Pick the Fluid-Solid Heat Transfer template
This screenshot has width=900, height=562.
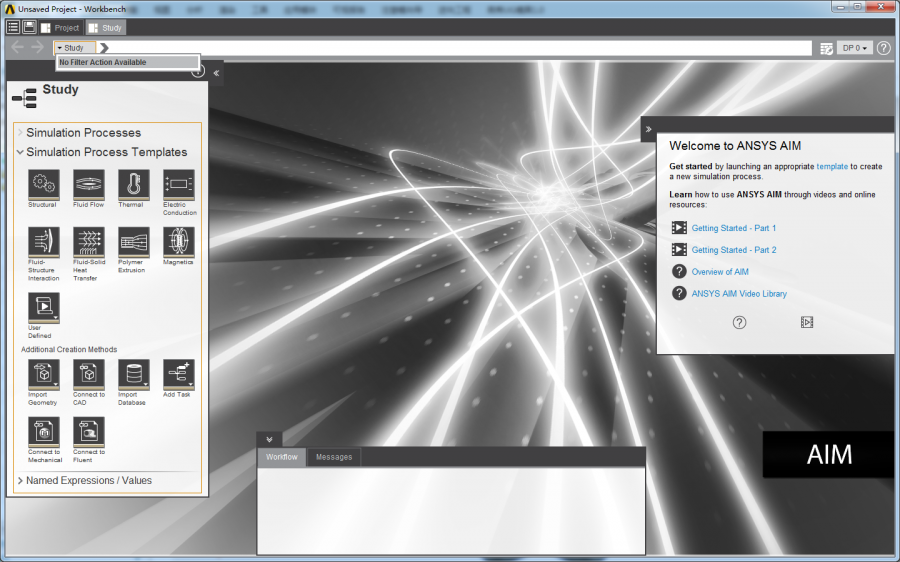(x=88, y=242)
